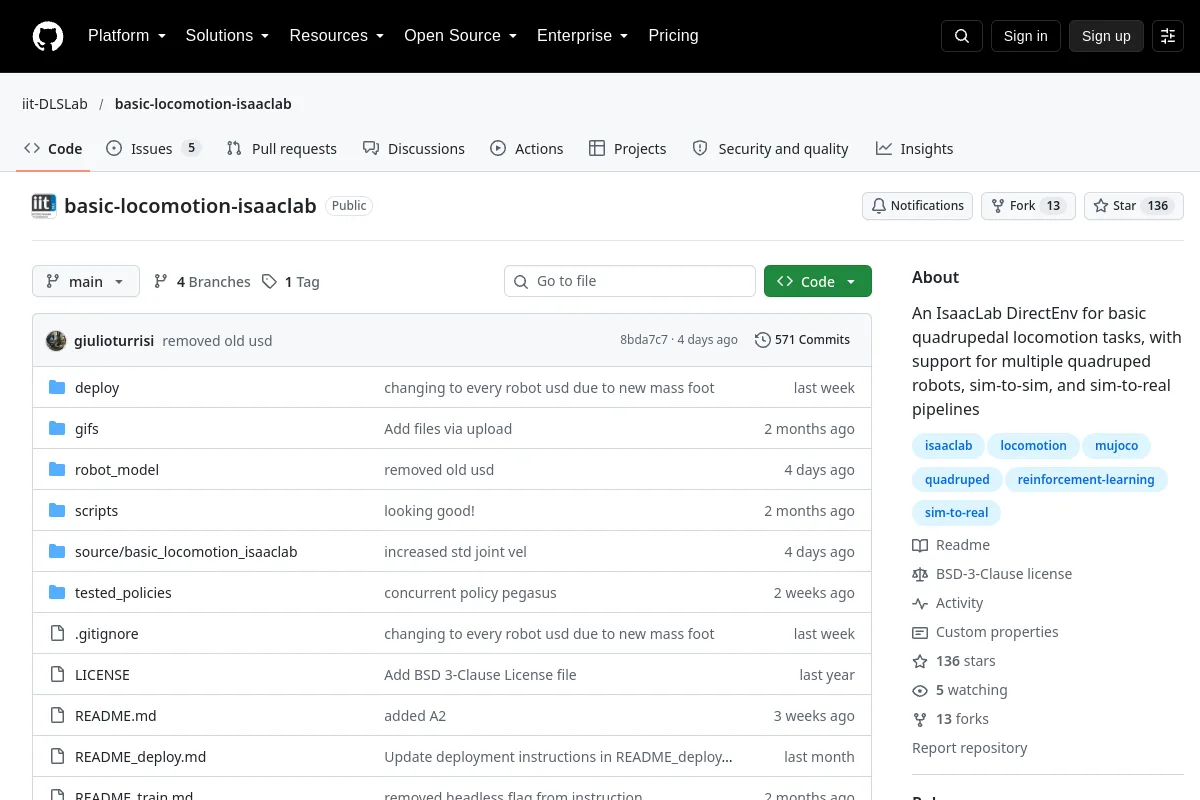
Task: Click the LICENSE file icon
Action: [57, 675]
